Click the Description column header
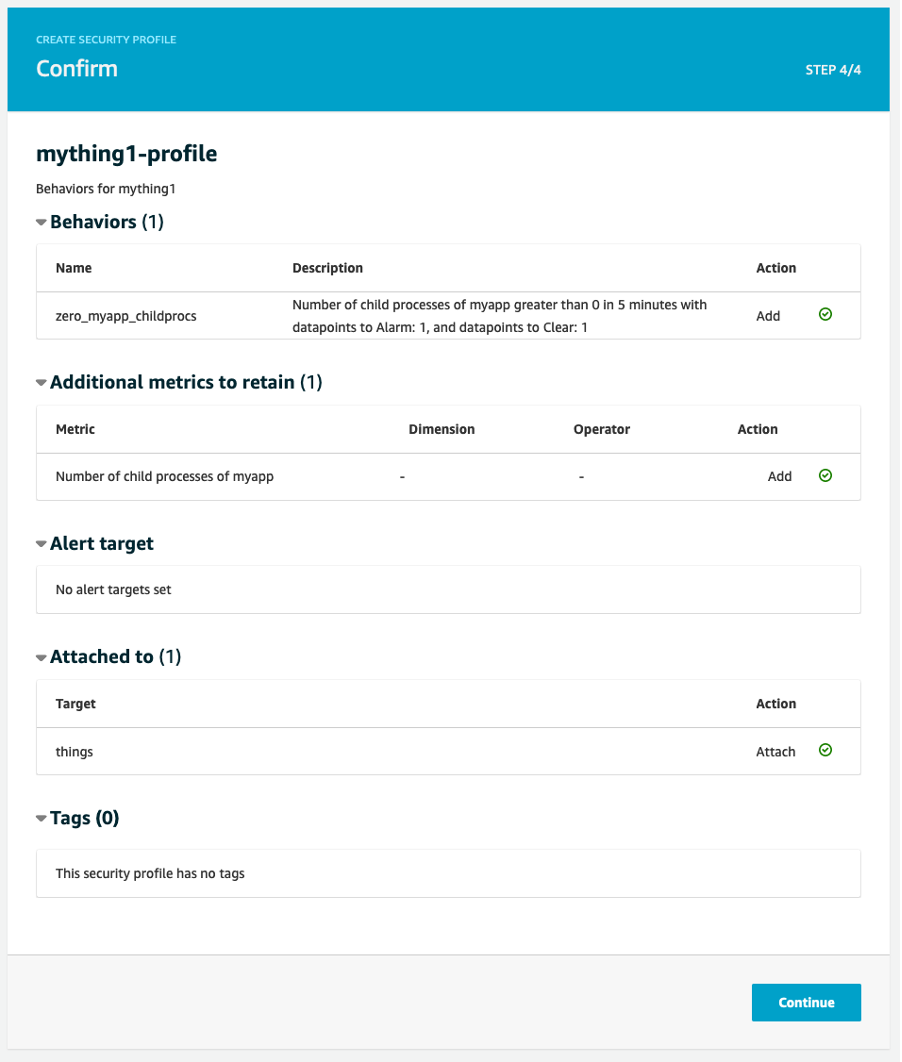The width and height of the screenshot is (902, 1062). (x=328, y=268)
